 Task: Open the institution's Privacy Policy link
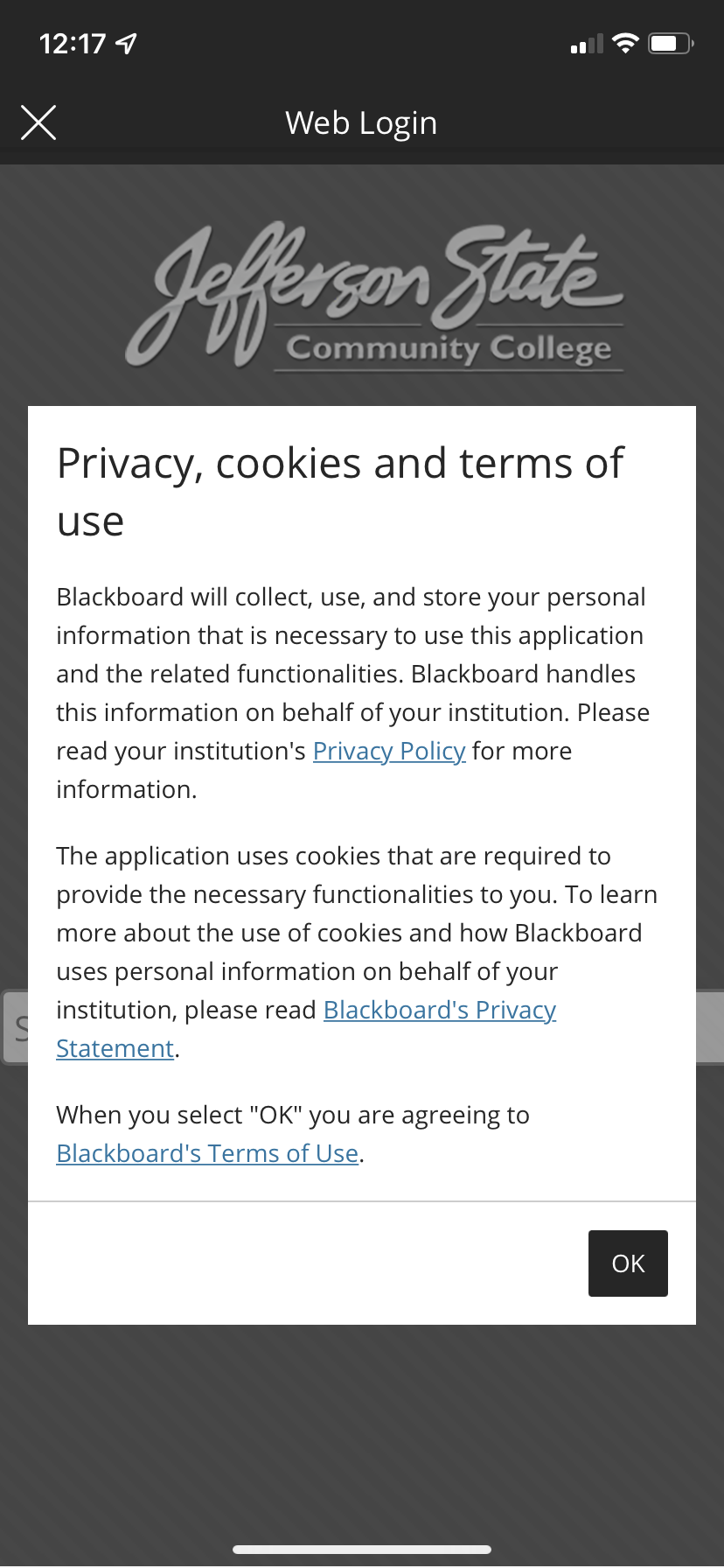389,751
